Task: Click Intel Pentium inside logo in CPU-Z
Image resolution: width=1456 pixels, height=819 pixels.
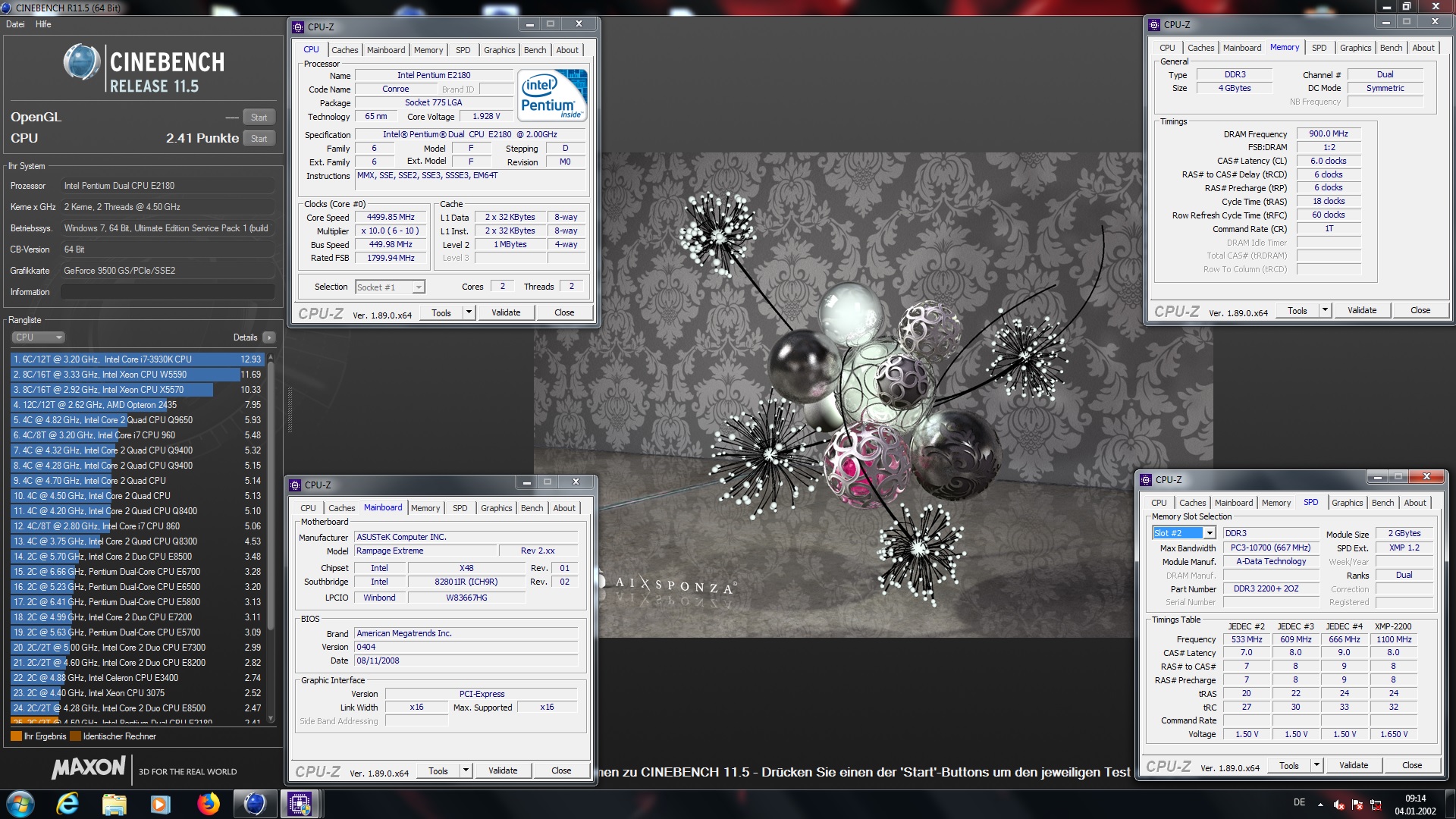Action: [553, 95]
